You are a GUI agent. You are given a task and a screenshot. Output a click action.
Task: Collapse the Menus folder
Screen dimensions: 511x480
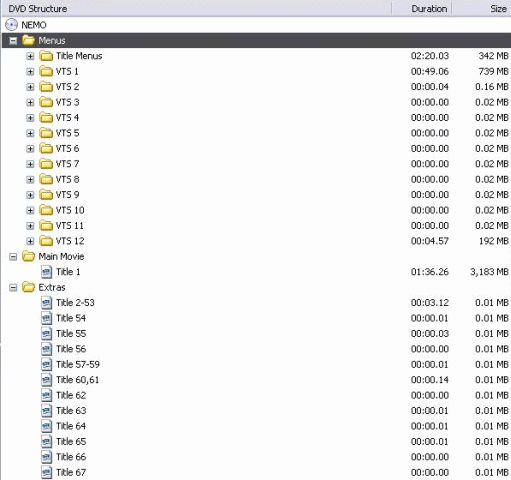tap(13, 41)
